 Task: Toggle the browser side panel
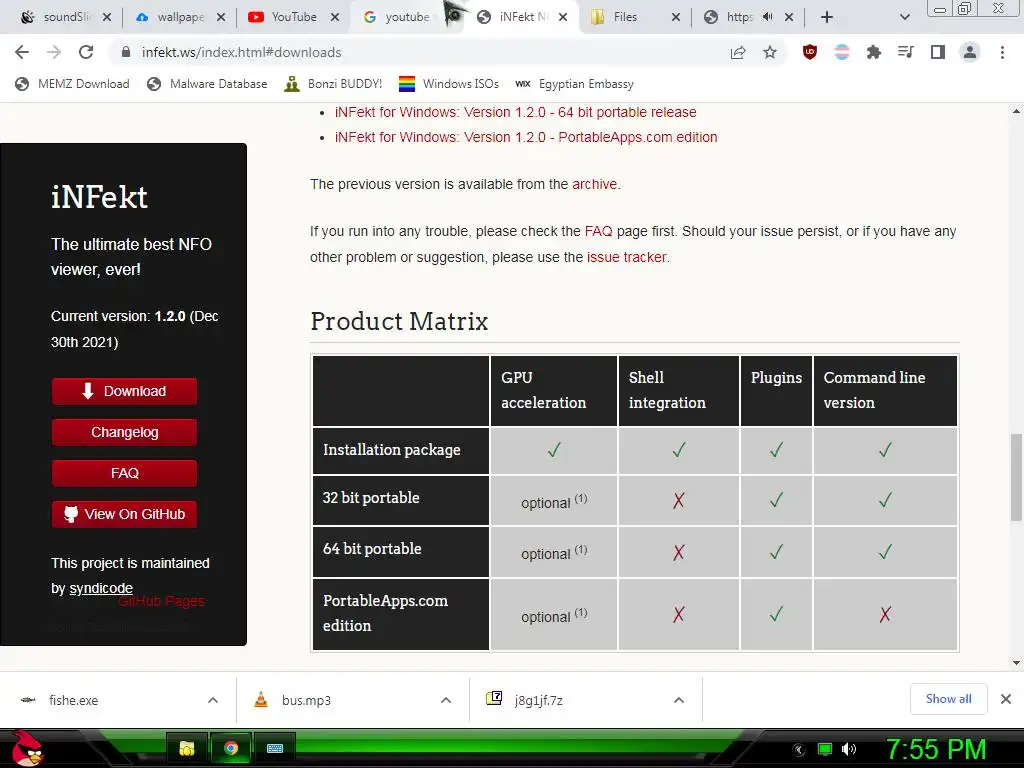coord(938,52)
